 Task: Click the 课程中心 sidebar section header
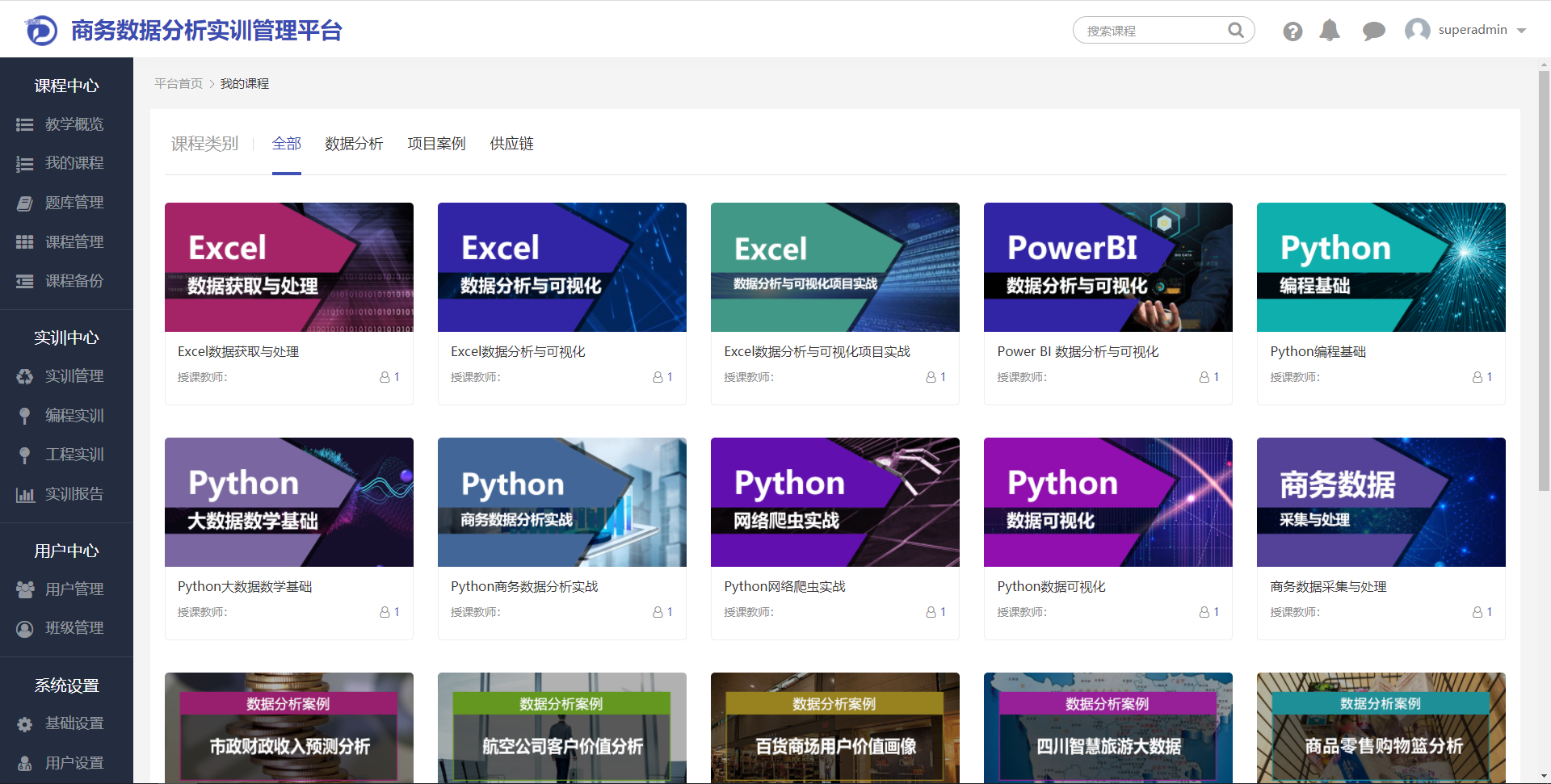(x=66, y=86)
